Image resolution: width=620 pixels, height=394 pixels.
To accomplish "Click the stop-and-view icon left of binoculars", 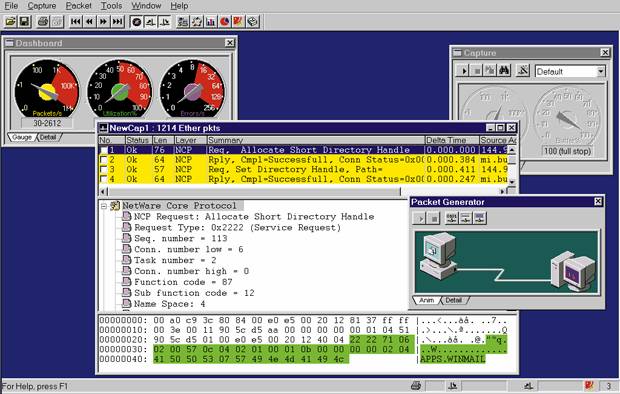I will [x=490, y=71].
